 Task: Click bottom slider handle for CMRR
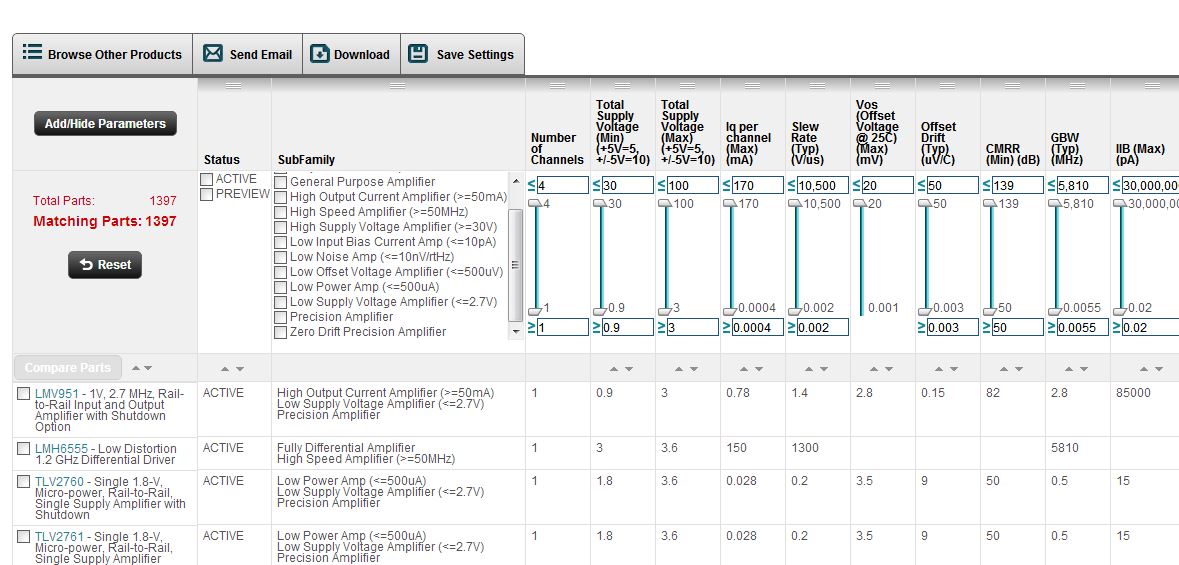991,311
